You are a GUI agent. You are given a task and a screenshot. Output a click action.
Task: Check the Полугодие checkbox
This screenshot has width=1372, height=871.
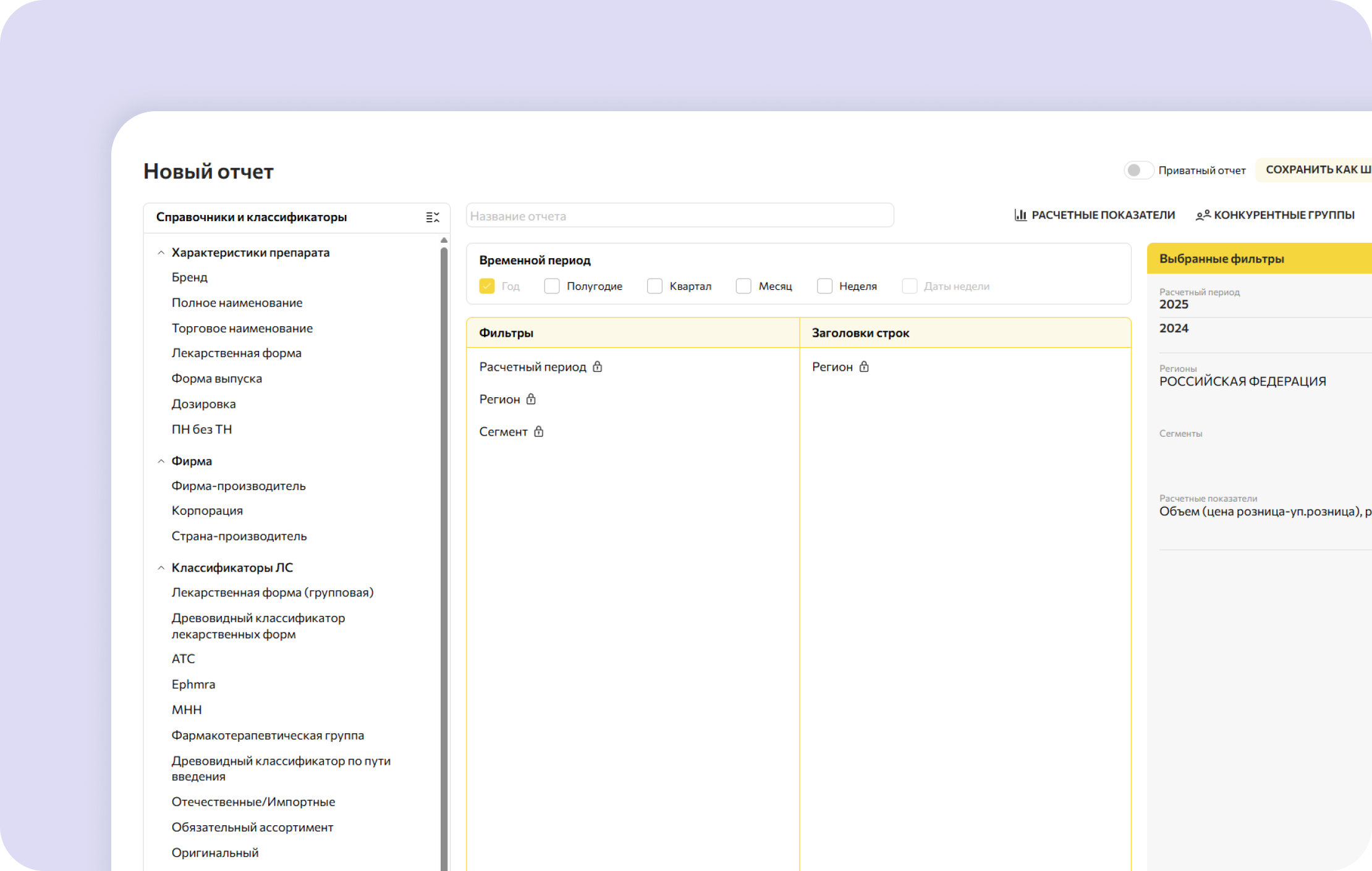(552, 286)
